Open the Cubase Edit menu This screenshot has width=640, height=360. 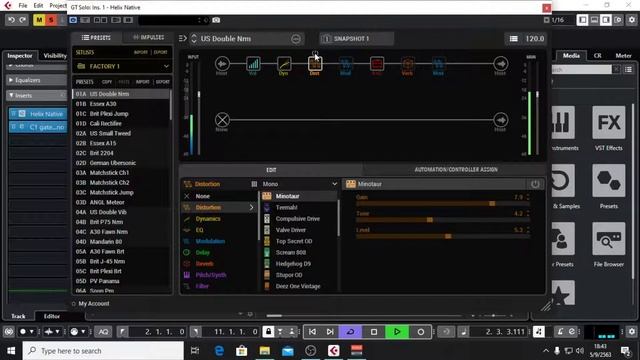(38, 6)
